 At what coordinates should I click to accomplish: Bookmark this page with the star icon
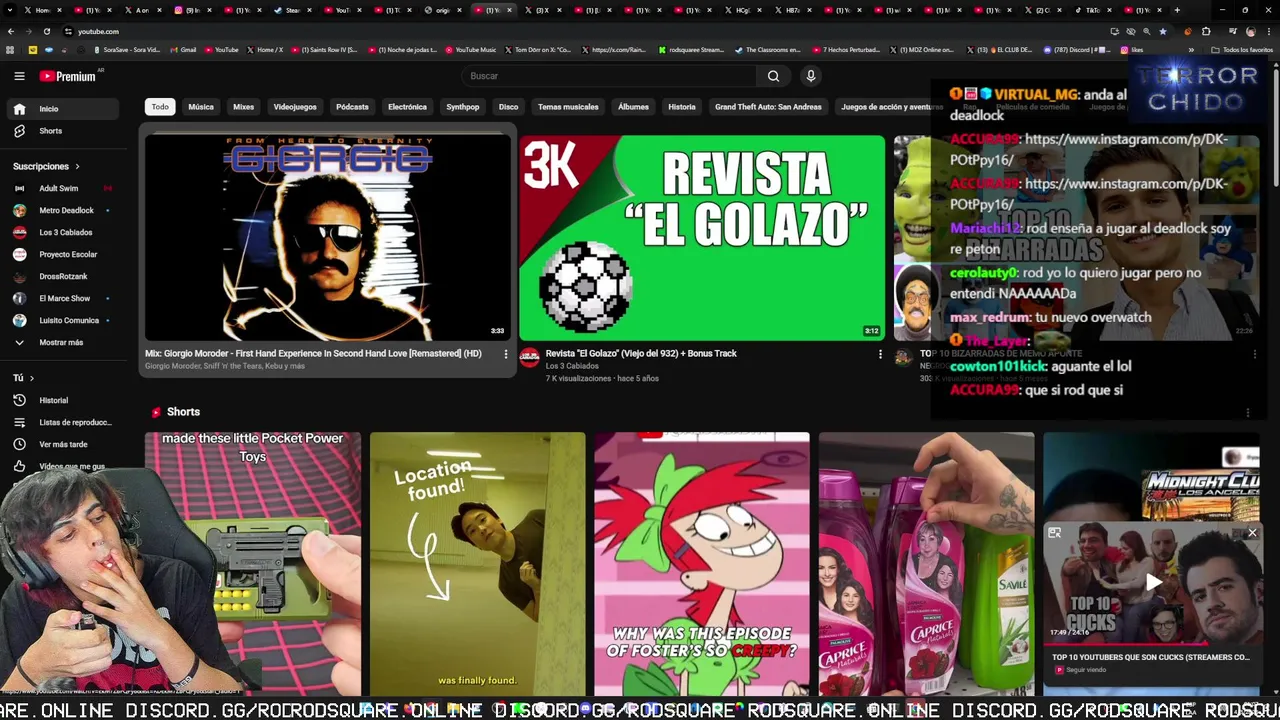pos(1162,31)
